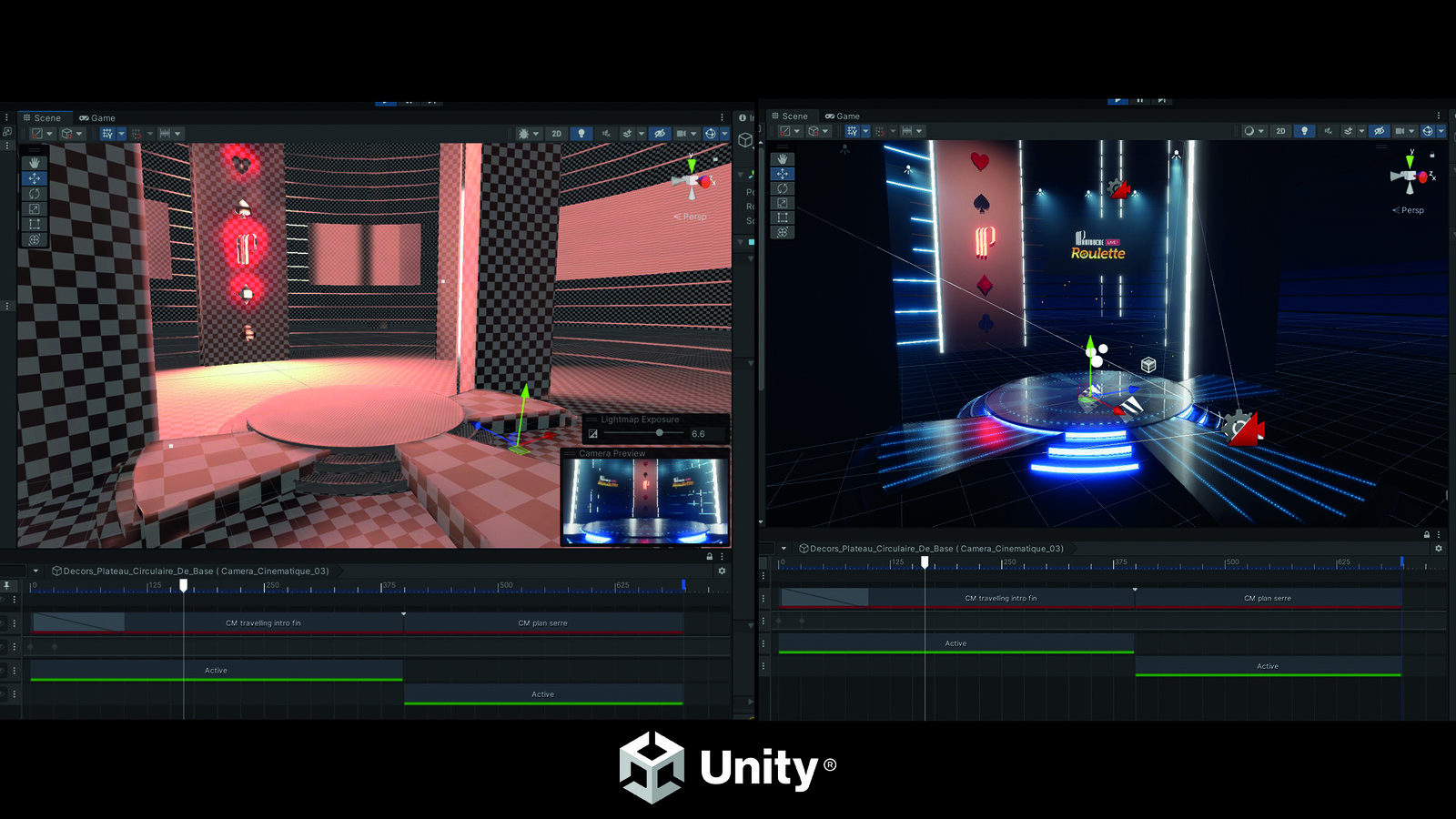Viewport: 1456px width, 819px height.
Task: Click the effects (fx) icon in the Scene toolbar
Action: [x=628, y=134]
